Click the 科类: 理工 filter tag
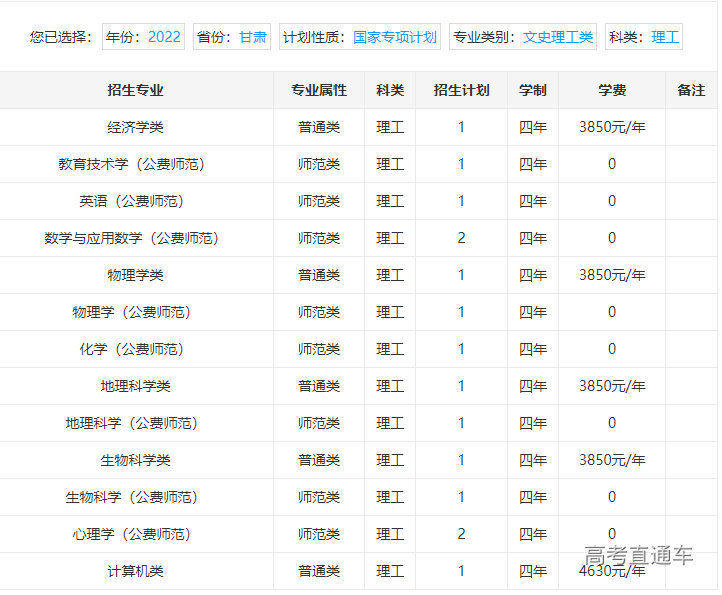The width and height of the screenshot is (722, 595). coord(644,37)
